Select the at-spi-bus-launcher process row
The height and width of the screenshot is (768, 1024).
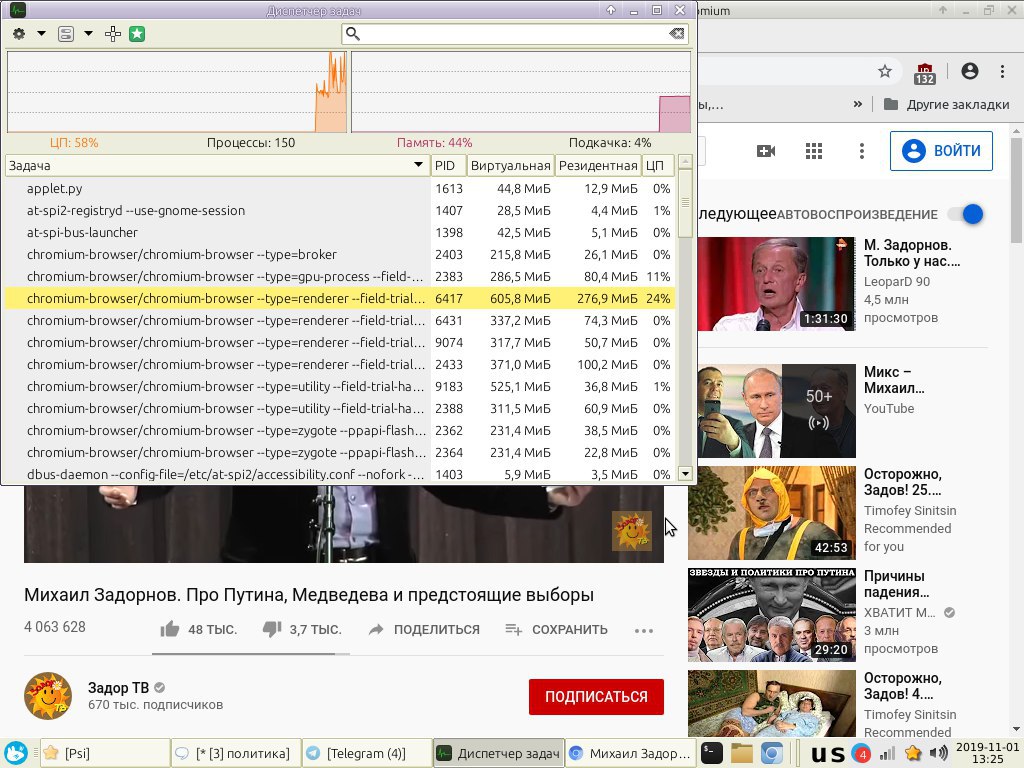pos(340,232)
